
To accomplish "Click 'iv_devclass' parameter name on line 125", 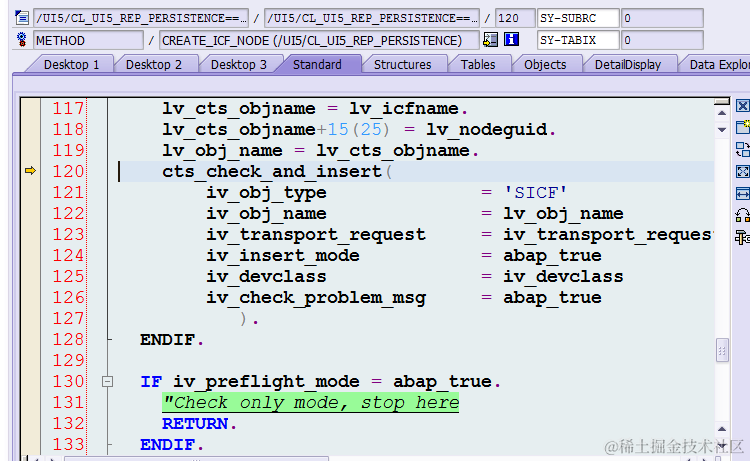I will (266, 277).
